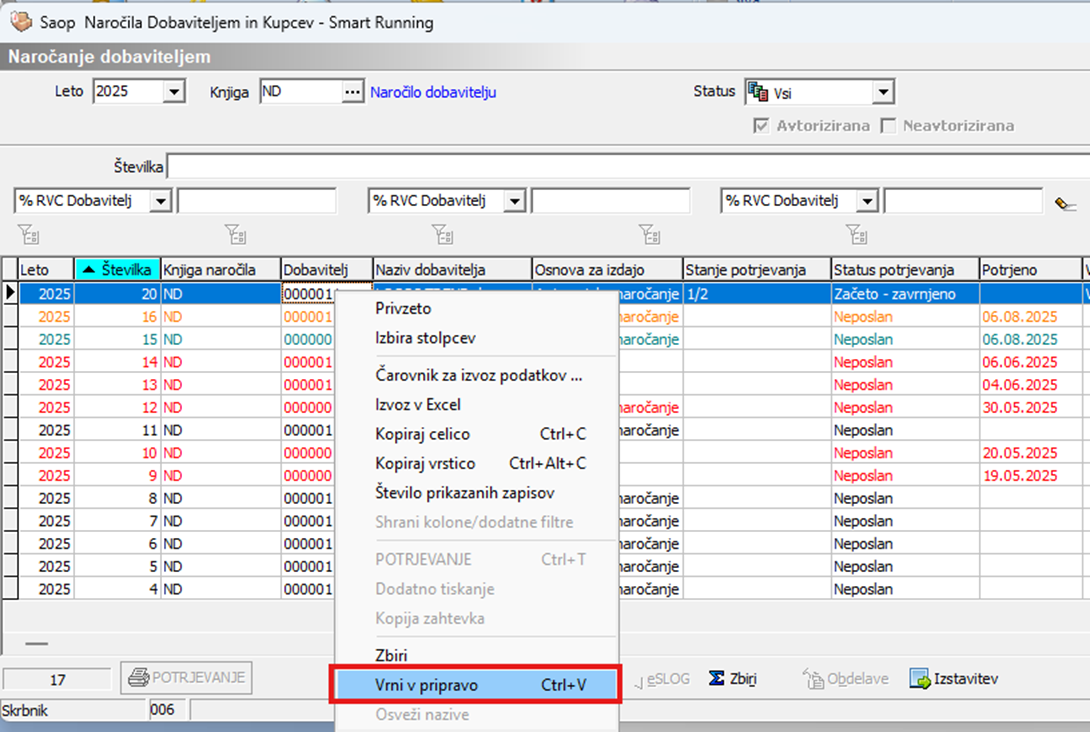Open Čarovnik za izvoz podatkov

[476, 375]
